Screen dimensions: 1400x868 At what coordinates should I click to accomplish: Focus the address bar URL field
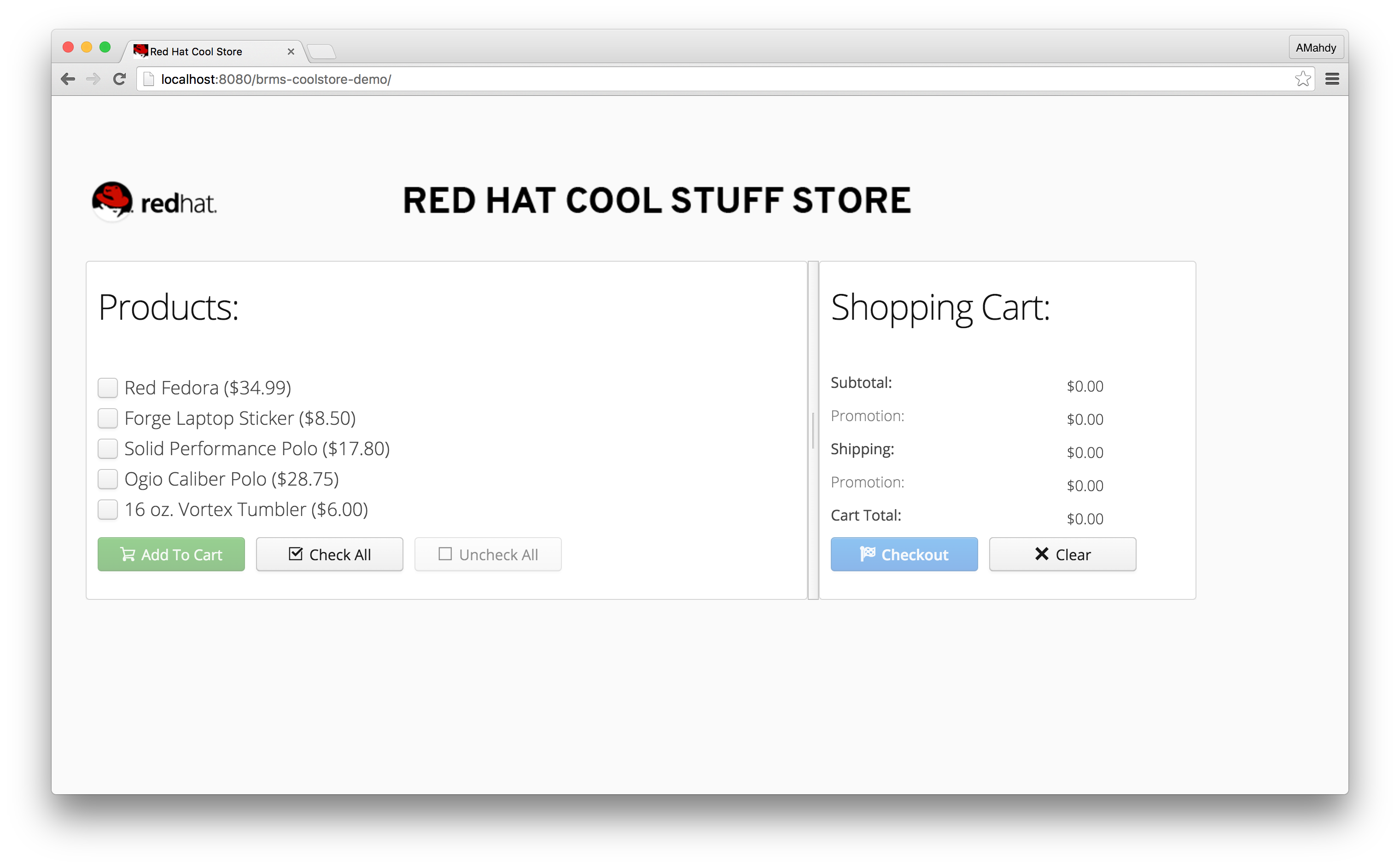coord(688,79)
